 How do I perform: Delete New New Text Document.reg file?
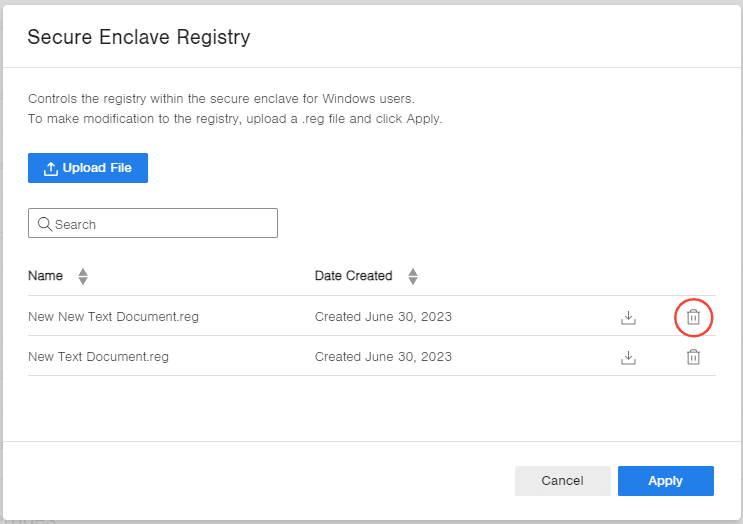click(x=693, y=318)
